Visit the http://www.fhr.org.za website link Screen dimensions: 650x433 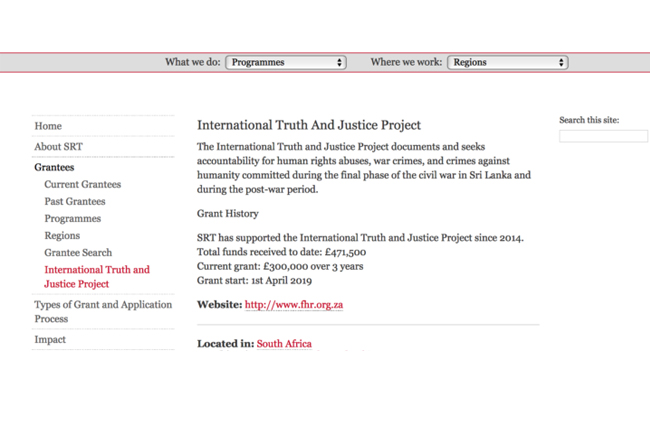click(294, 305)
